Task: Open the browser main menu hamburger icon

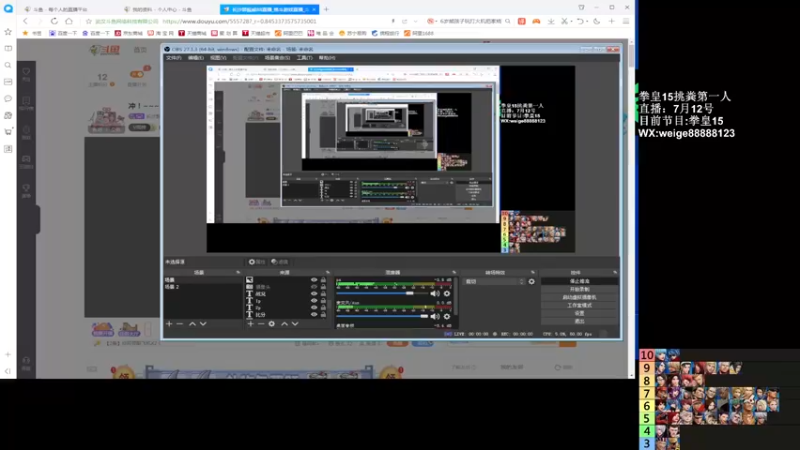Action: [626, 21]
